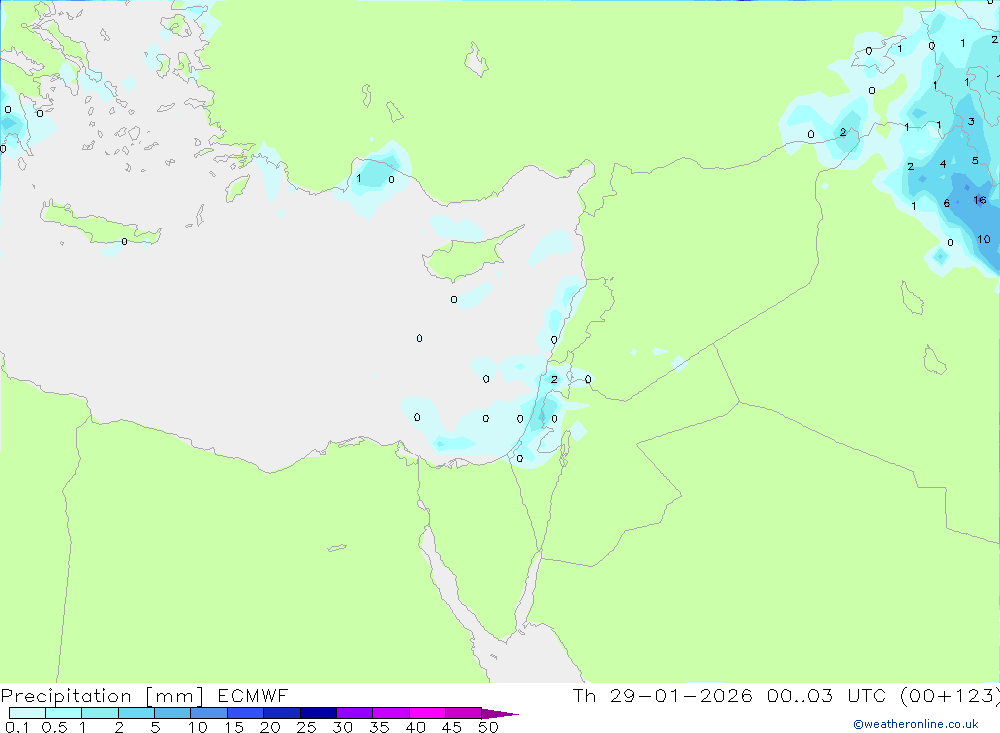Pick the 10–15 mm blue legend swatch
The width and height of the screenshot is (1000, 733).
click(209, 713)
